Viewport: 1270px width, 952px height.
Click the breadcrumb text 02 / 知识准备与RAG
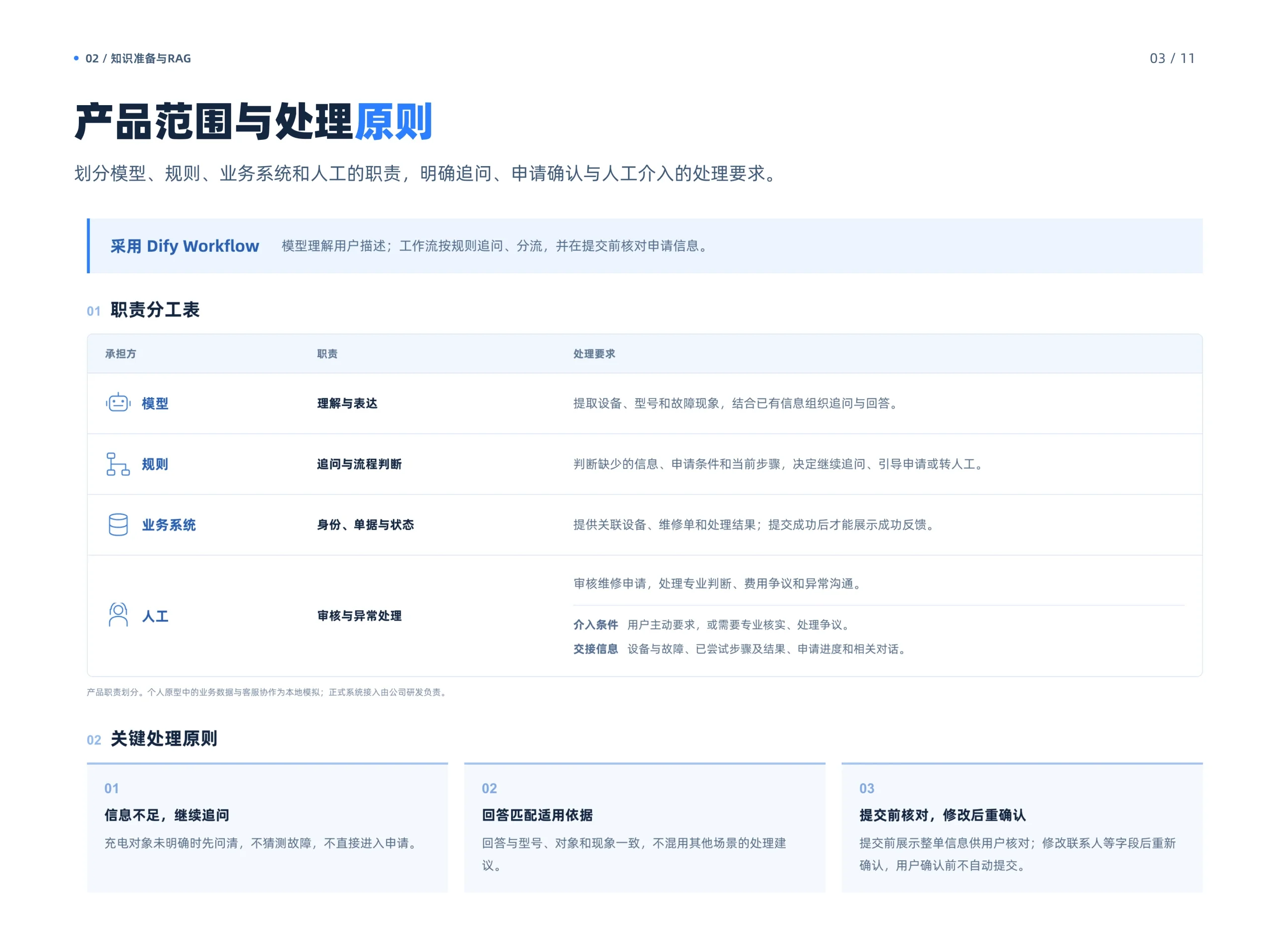pyautogui.click(x=138, y=59)
